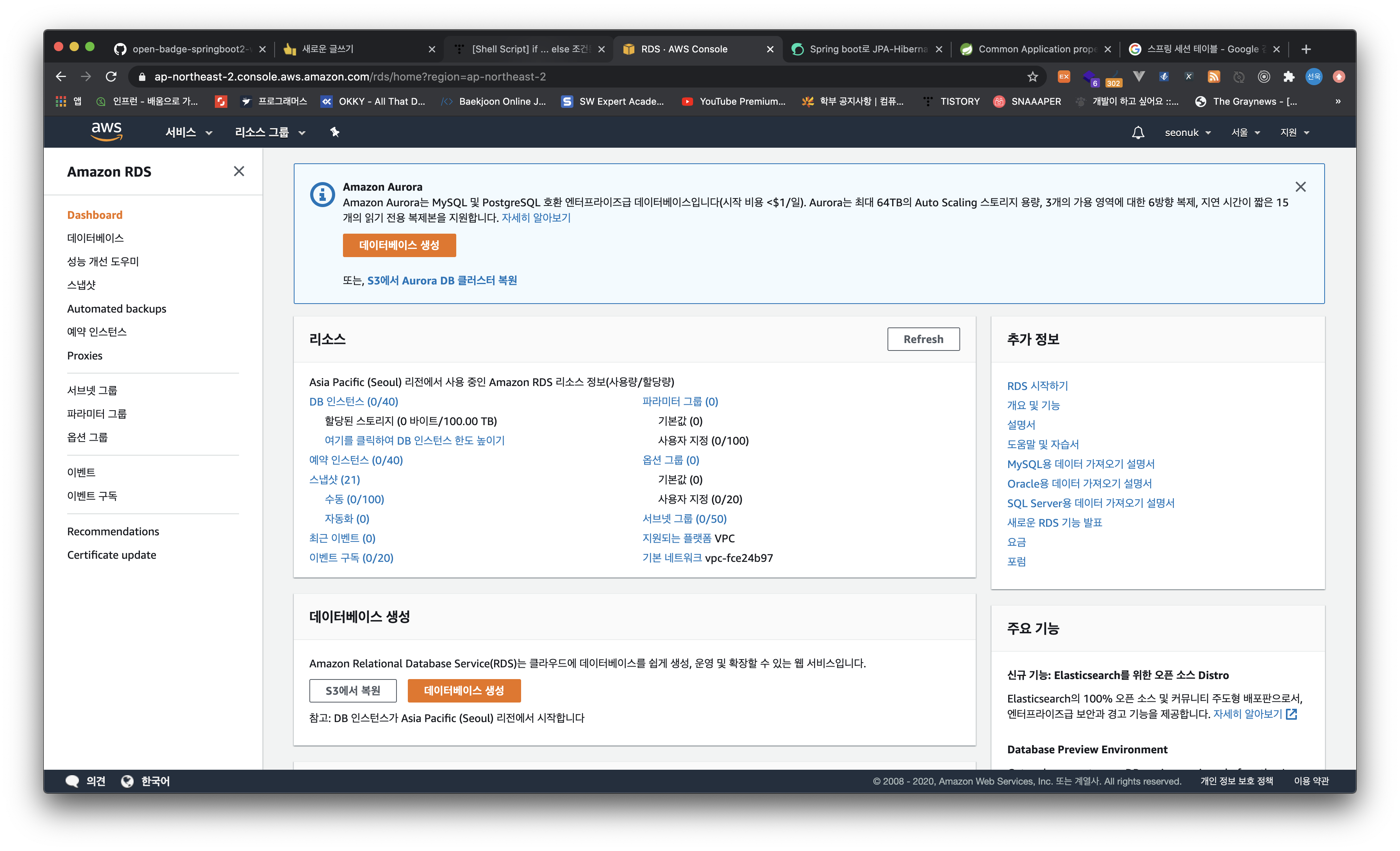Open the Chrome extensions puzzle icon

[1289, 77]
